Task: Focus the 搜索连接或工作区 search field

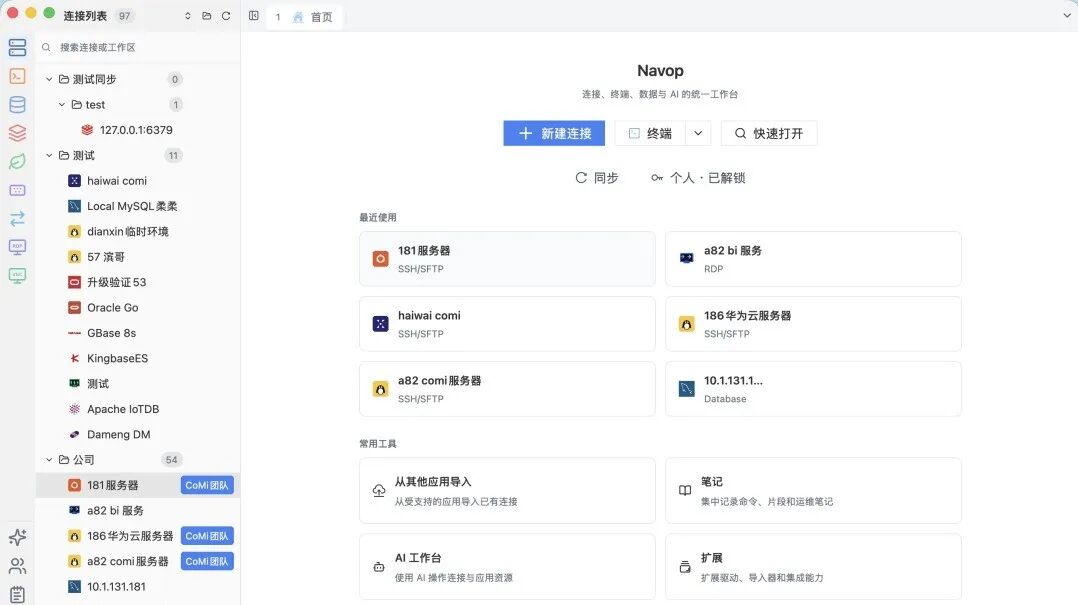Action: 138,47
